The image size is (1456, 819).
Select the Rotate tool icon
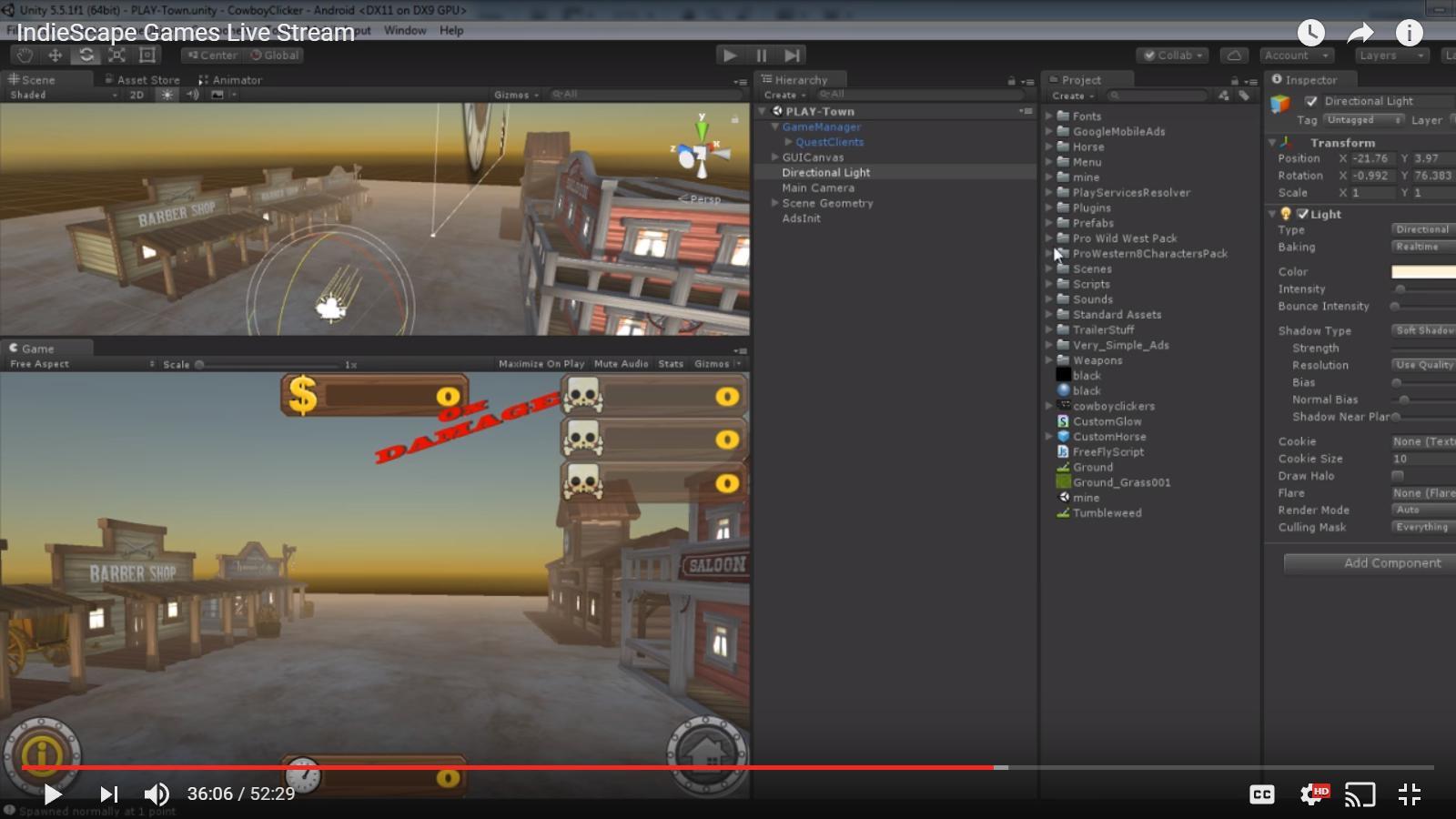coord(86,56)
